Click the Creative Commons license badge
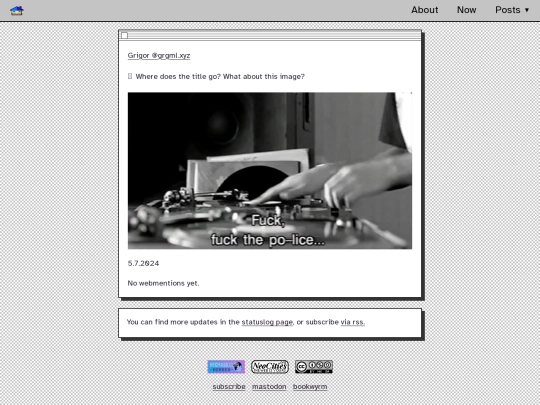The width and height of the screenshot is (540, 405). tap(314, 367)
